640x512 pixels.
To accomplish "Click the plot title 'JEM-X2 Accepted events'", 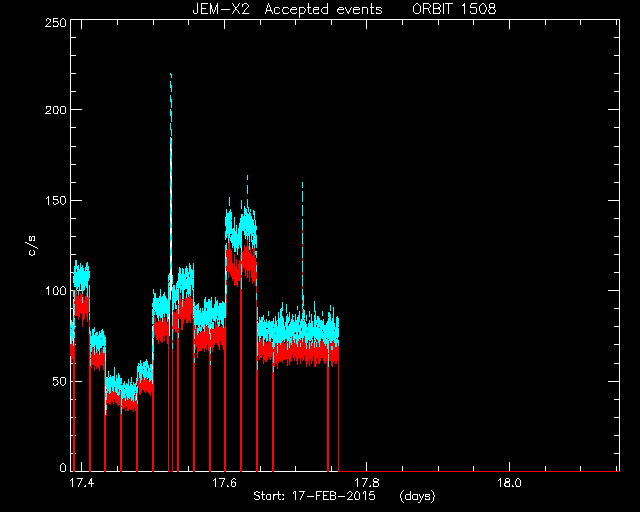I will (x=287, y=9).
